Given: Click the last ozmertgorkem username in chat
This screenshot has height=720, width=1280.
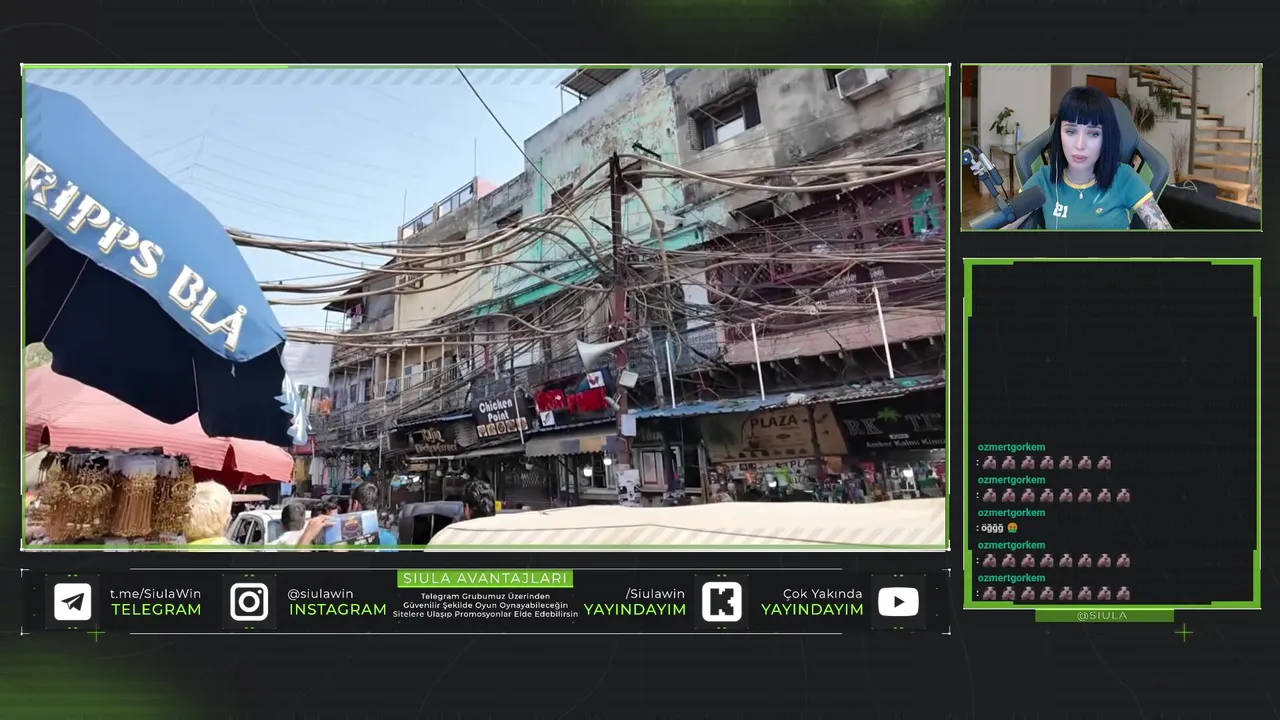Looking at the screenshot, I should [x=1011, y=578].
